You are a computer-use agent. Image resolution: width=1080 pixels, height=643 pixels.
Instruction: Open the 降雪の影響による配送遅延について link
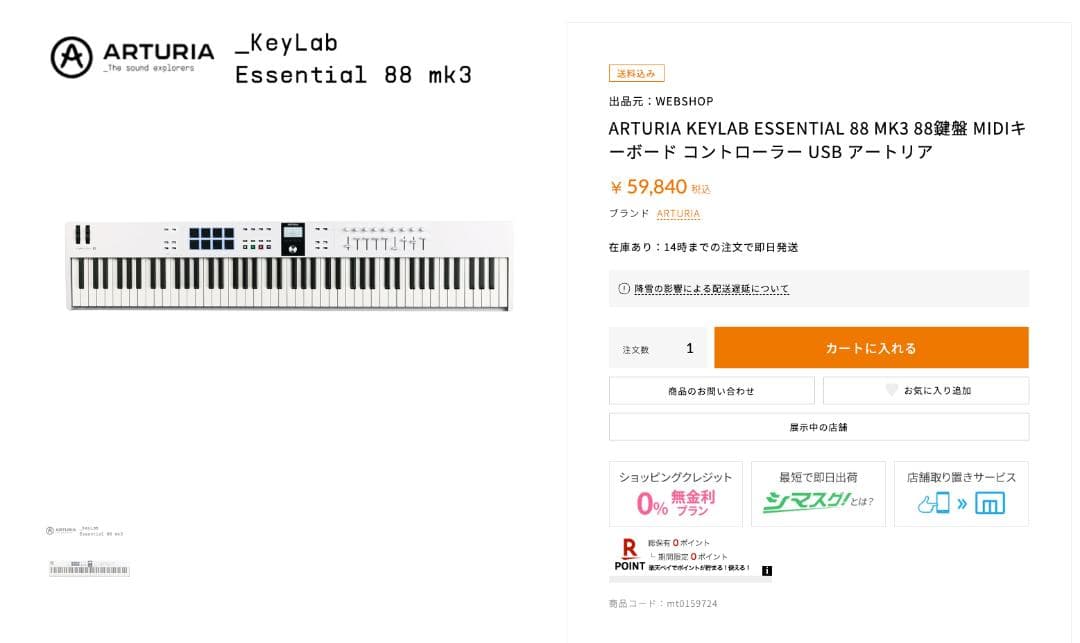click(x=712, y=289)
